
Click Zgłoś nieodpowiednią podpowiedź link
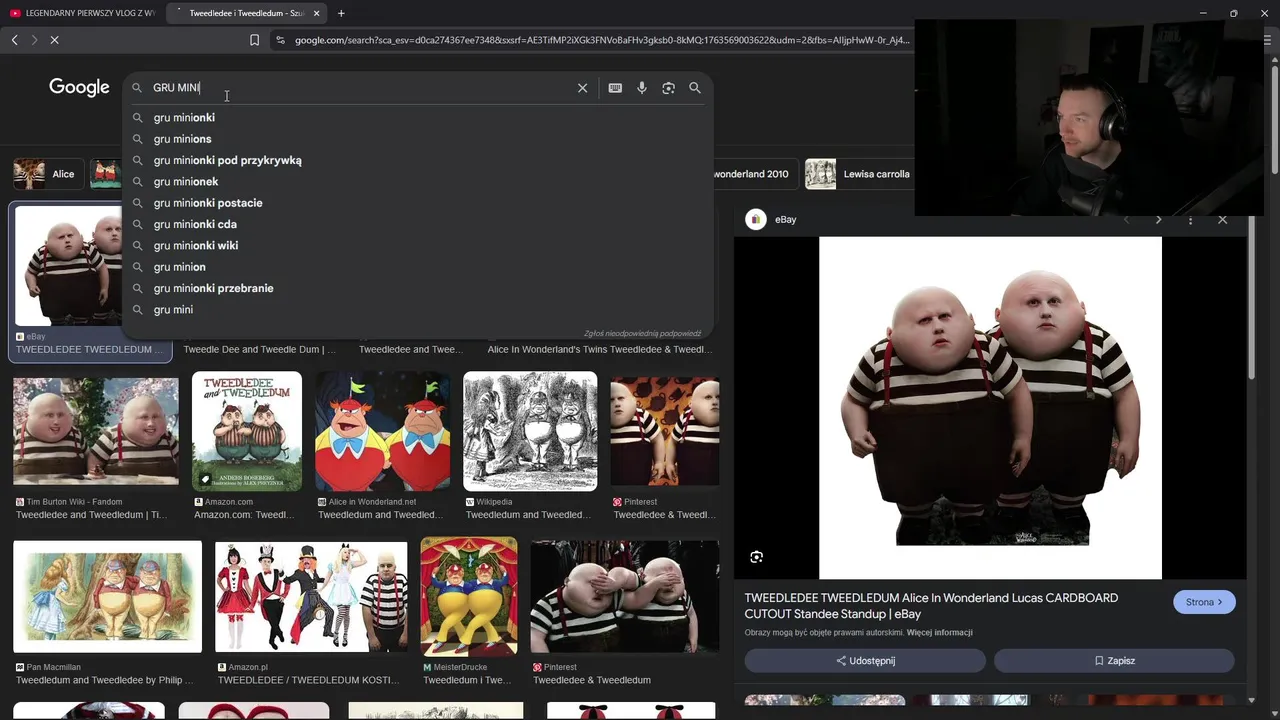pos(642,334)
